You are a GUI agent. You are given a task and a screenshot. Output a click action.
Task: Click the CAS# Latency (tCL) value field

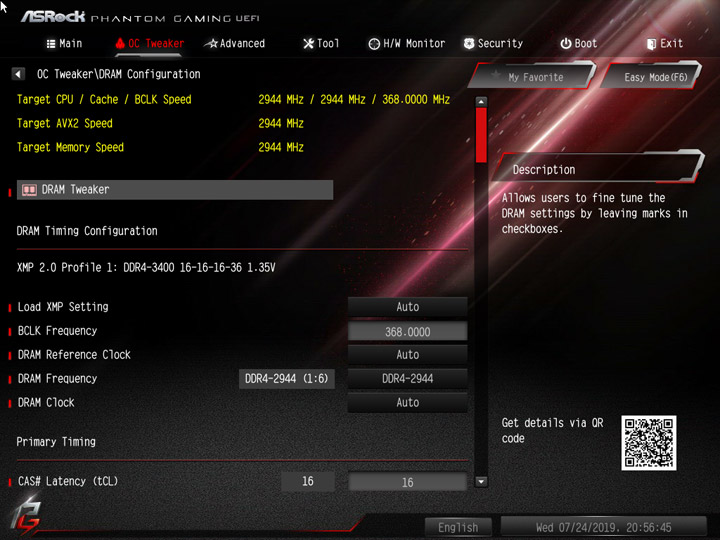[x=407, y=482]
